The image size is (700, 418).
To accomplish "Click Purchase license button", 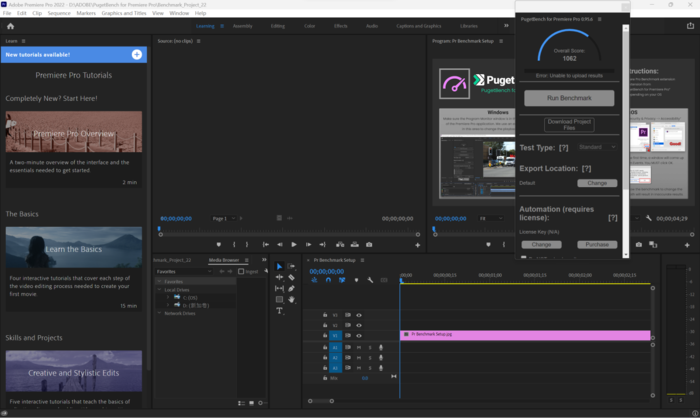I will pos(597,245).
